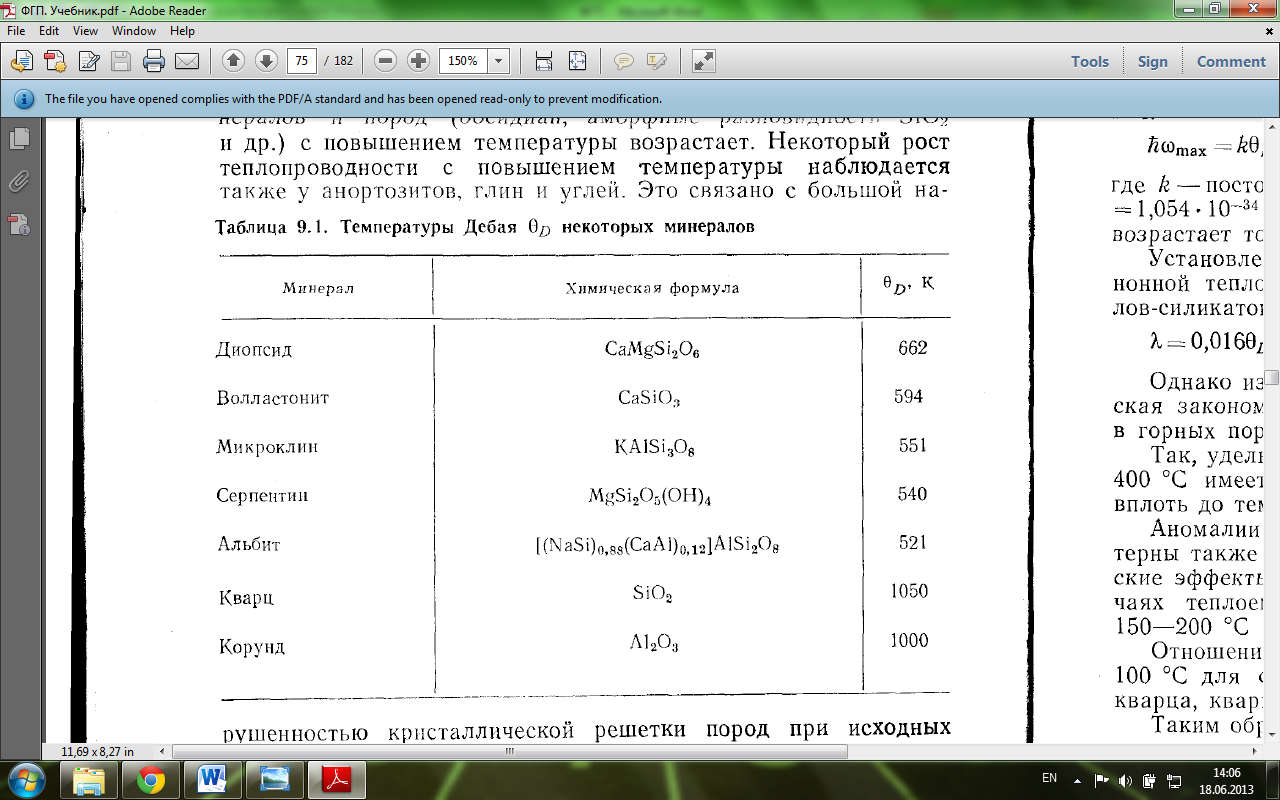The image size is (1280, 800).
Task: Click the vertical scrollbar thumb
Action: [x=1272, y=377]
